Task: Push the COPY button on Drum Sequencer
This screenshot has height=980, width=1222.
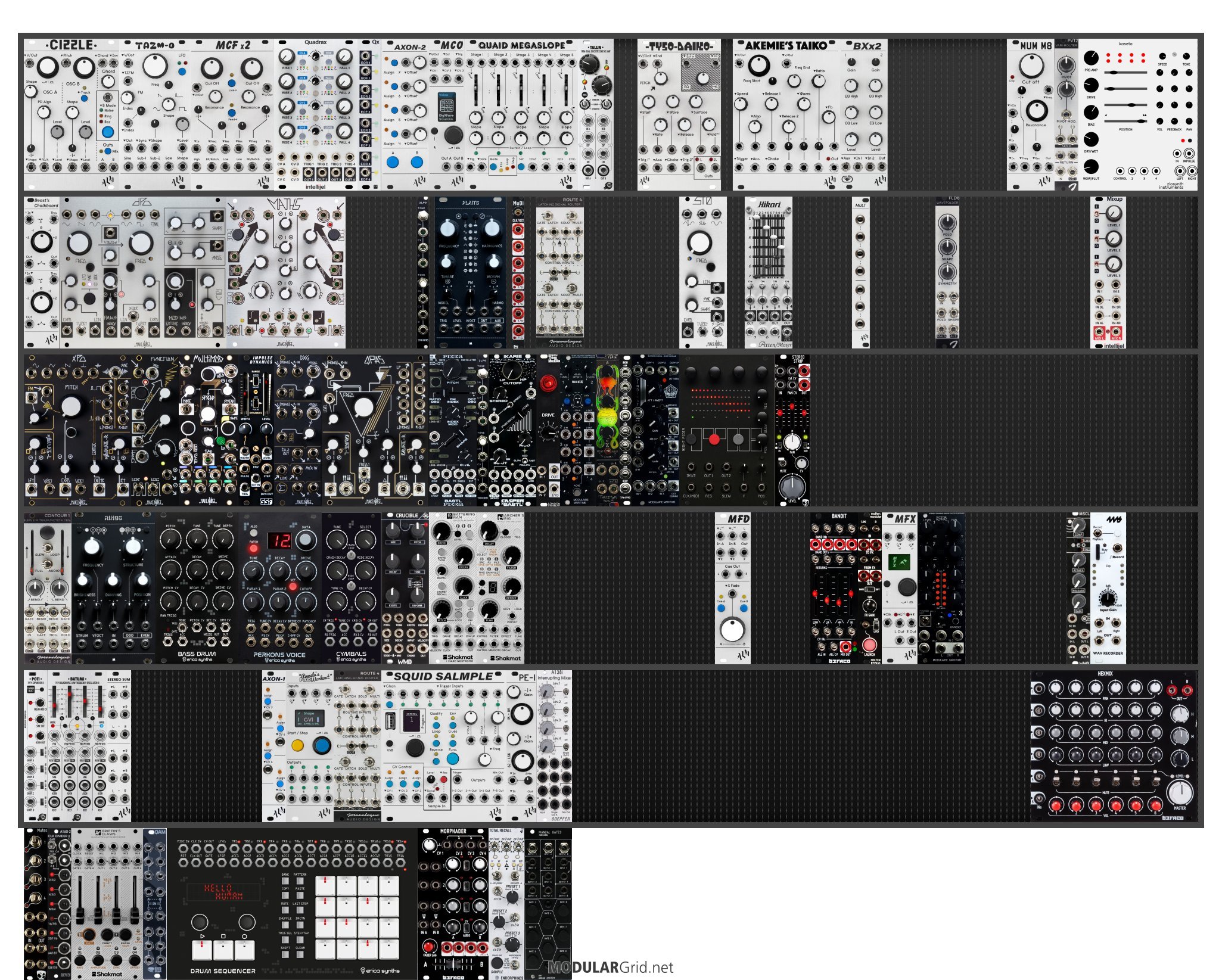Action: pyautogui.click(x=285, y=895)
